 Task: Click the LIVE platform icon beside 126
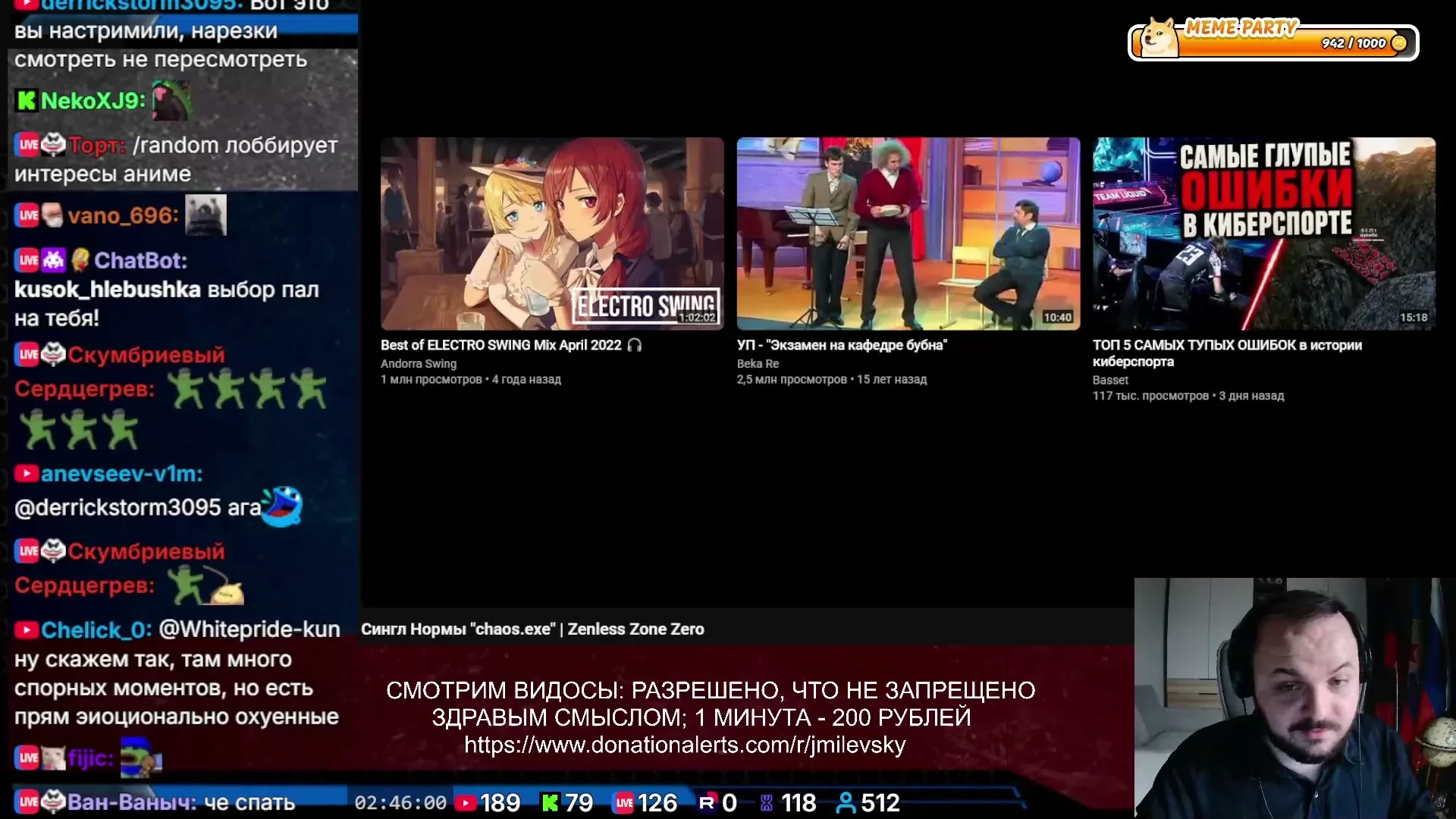tap(624, 802)
